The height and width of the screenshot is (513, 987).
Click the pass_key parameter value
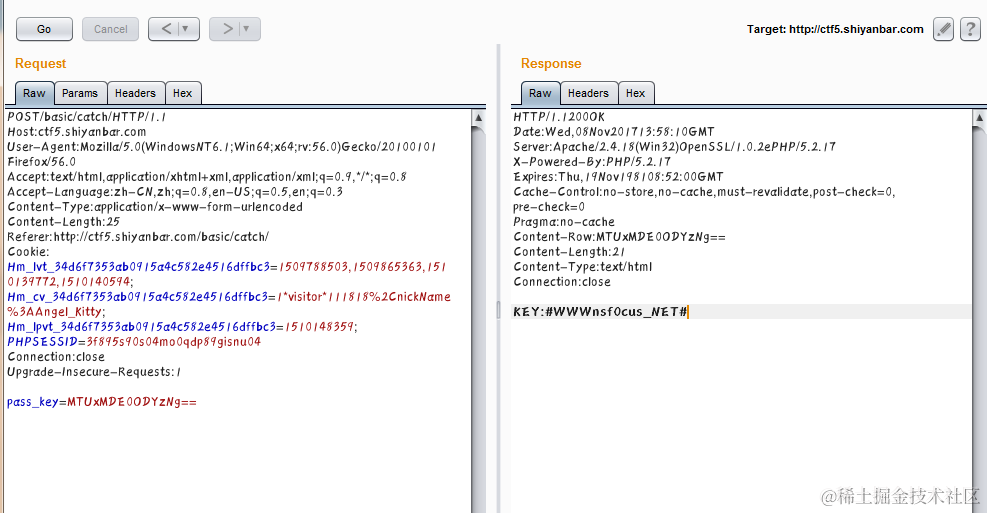point(132,402)
